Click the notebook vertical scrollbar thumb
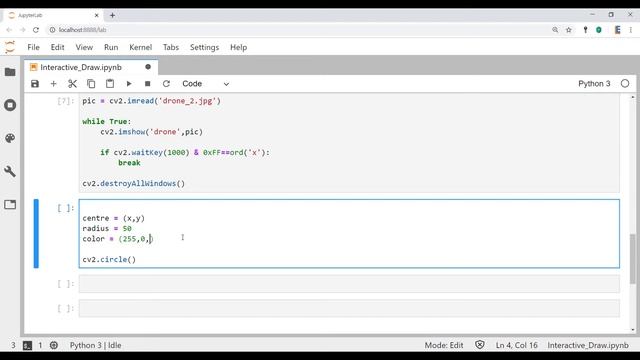Image resolution: width=640 pixels, height=360 pixels. tap(632, 258)
